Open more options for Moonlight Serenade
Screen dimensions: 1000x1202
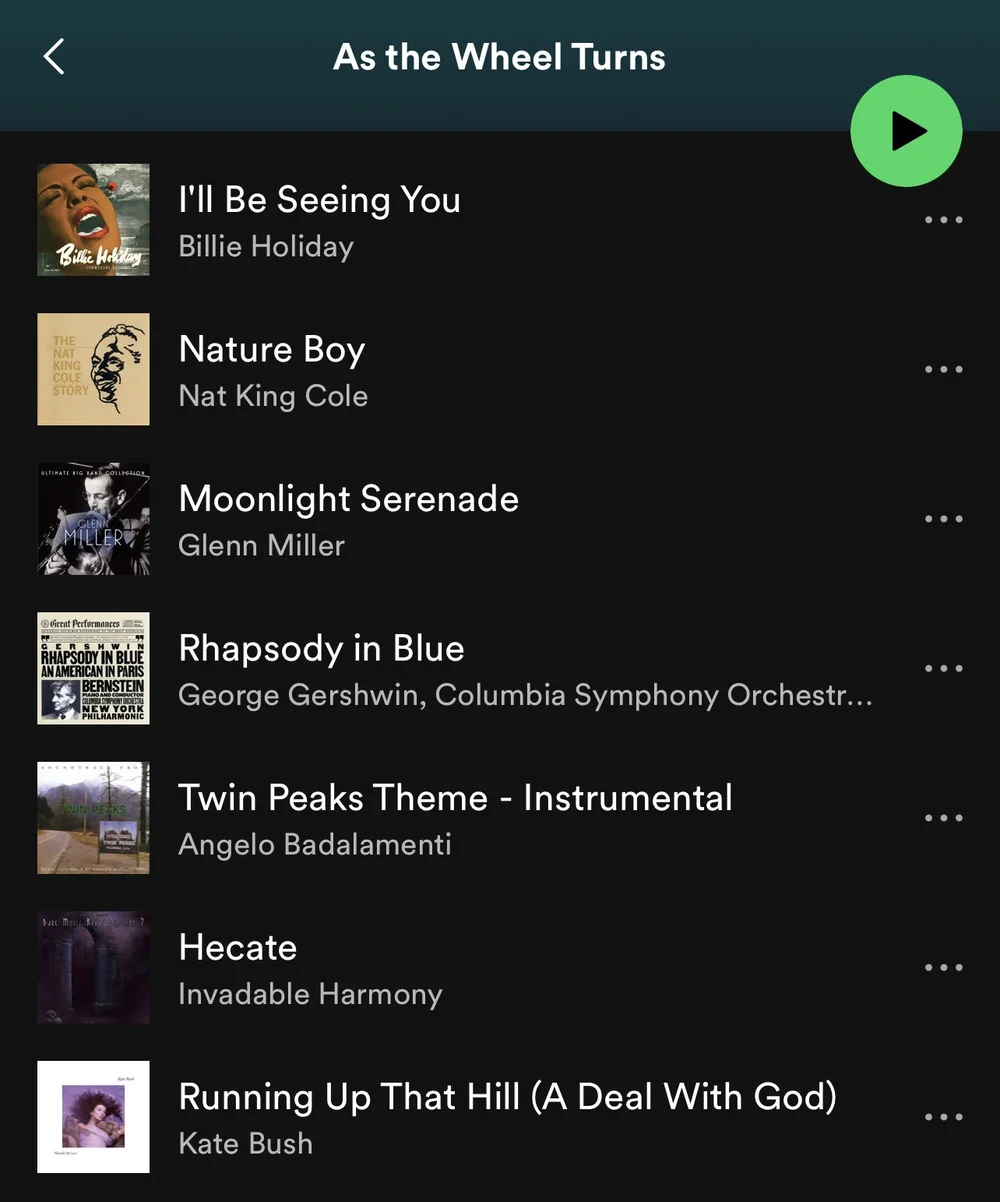[943, 519]
